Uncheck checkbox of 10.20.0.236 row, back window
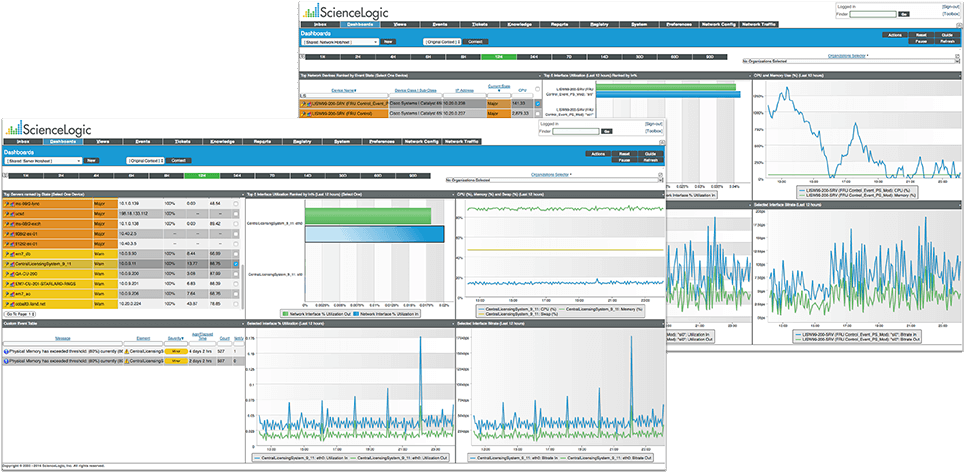The width and height of the screenshot is (964, 472). pos(537,104)
